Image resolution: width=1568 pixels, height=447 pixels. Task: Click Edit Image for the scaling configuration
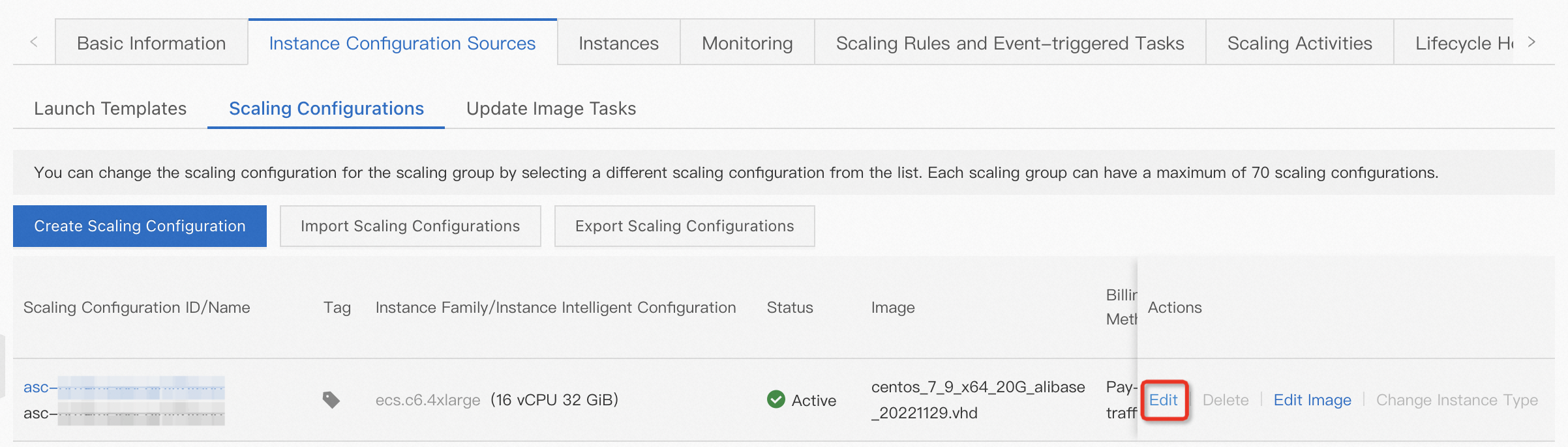click(x=1312, y=400)
